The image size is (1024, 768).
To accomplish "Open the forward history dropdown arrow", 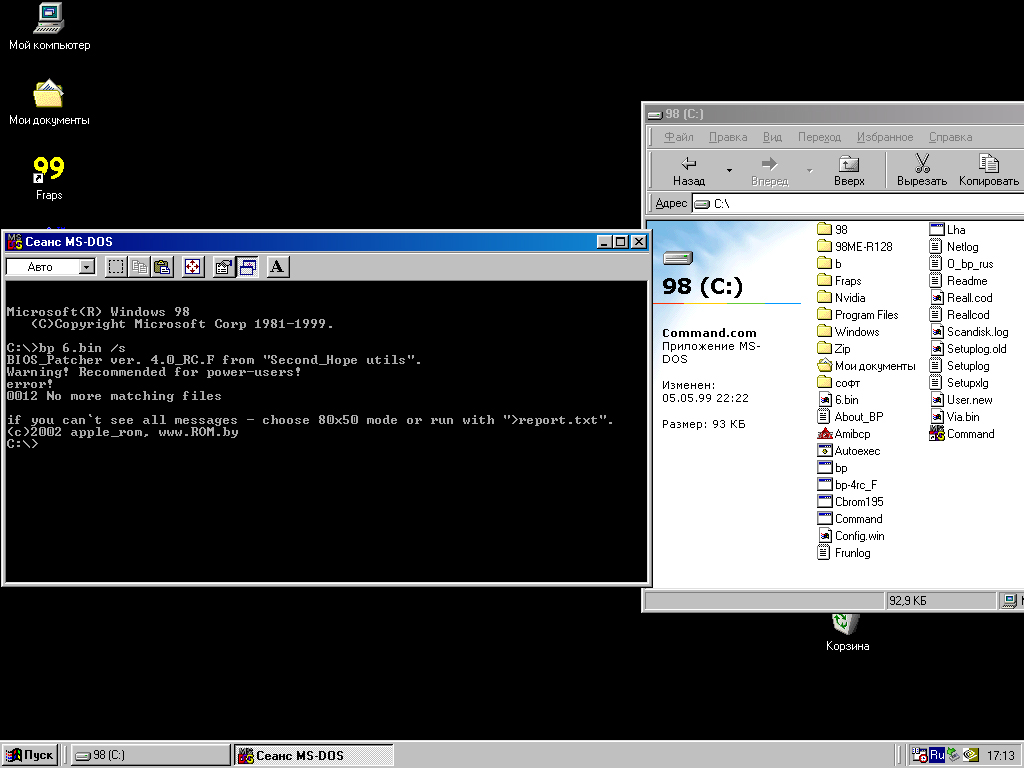I will click(810, 170).
